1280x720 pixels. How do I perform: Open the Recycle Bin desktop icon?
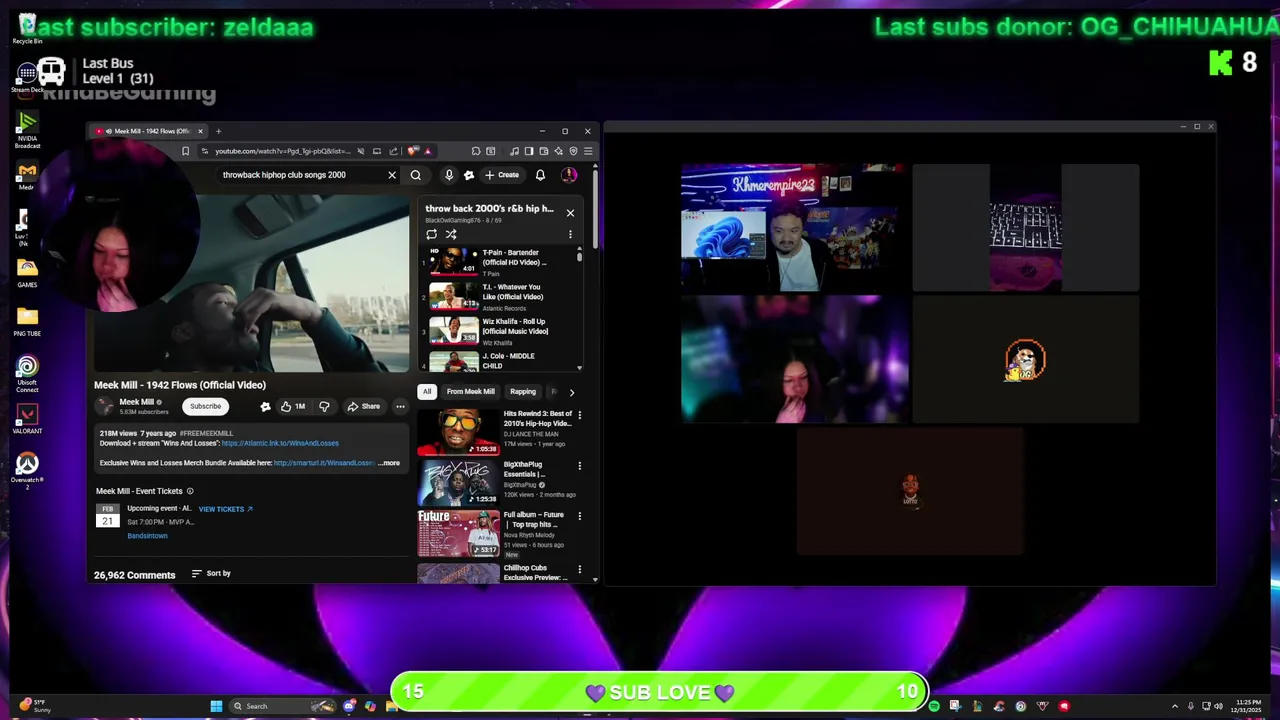point(27,27)
